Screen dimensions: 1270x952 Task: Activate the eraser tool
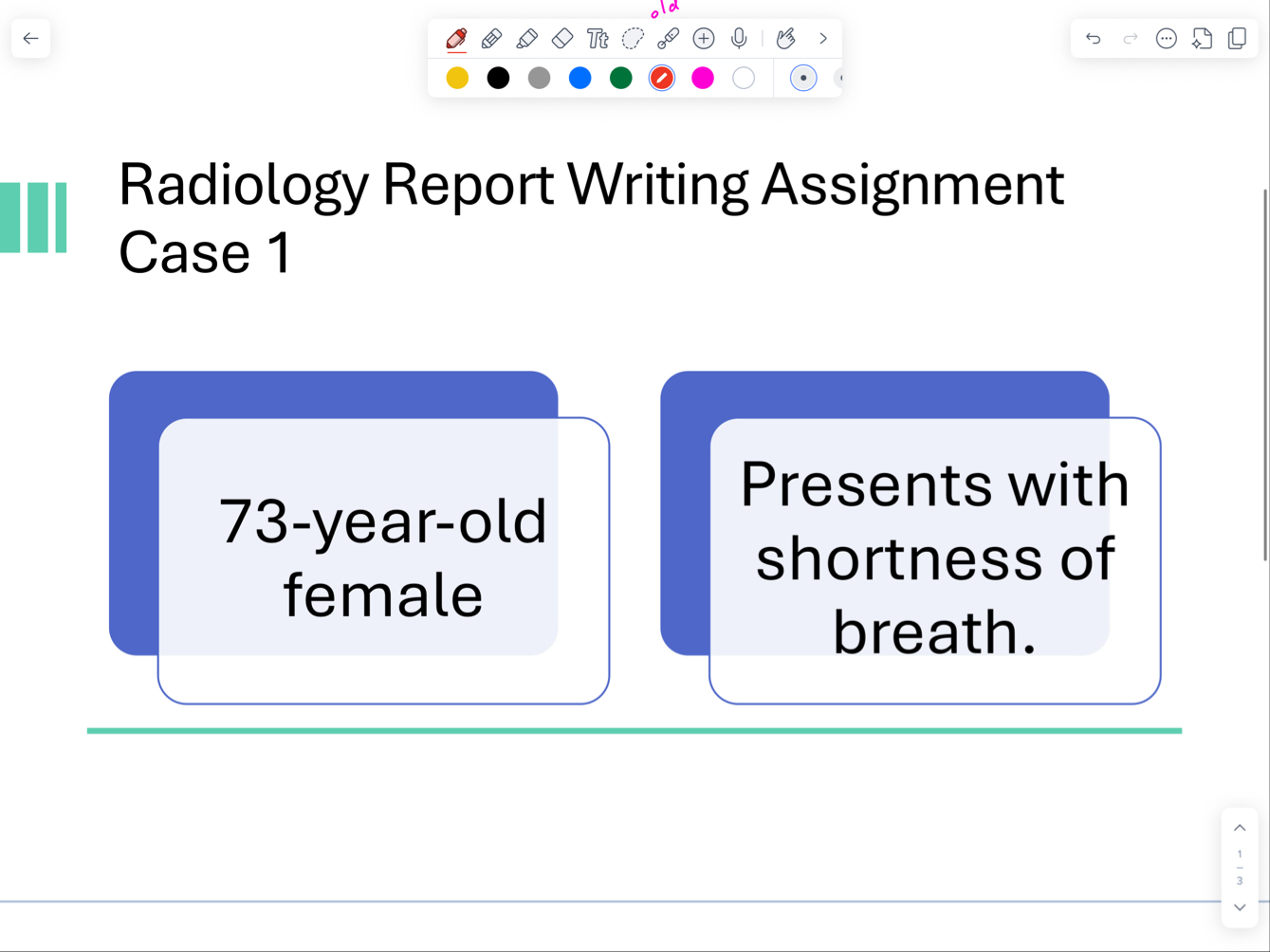tap(561, 39)
